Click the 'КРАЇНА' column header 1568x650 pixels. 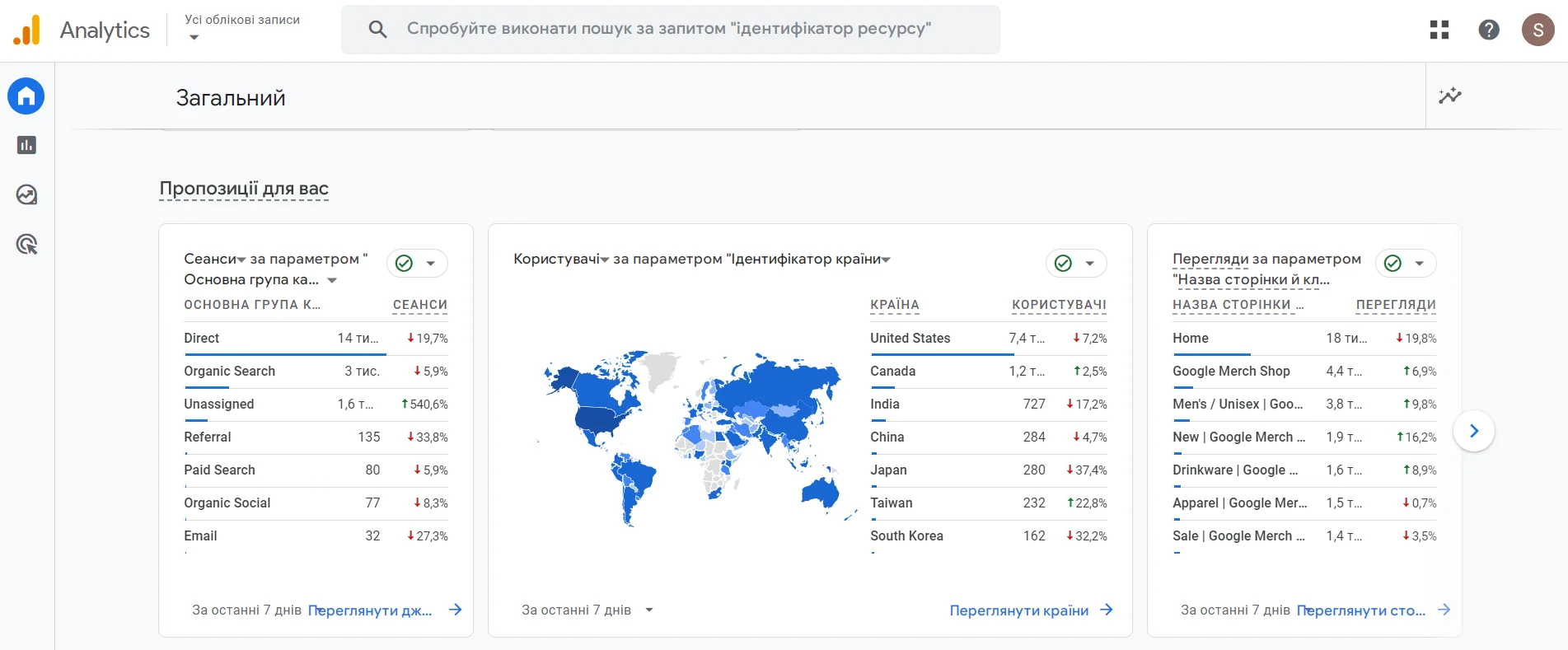(895, 305)
